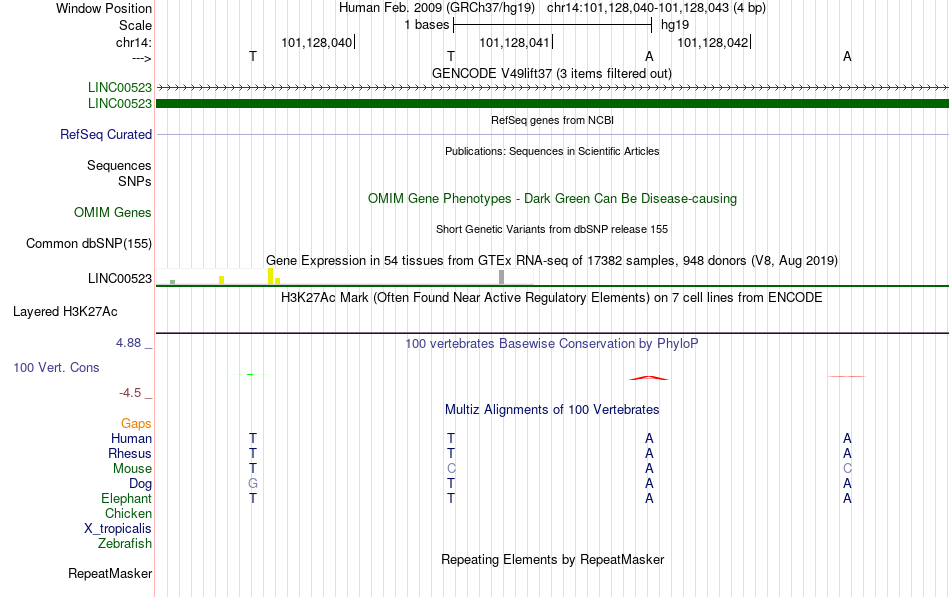
Task: Select the Scale label
Action: pos(135,25)
